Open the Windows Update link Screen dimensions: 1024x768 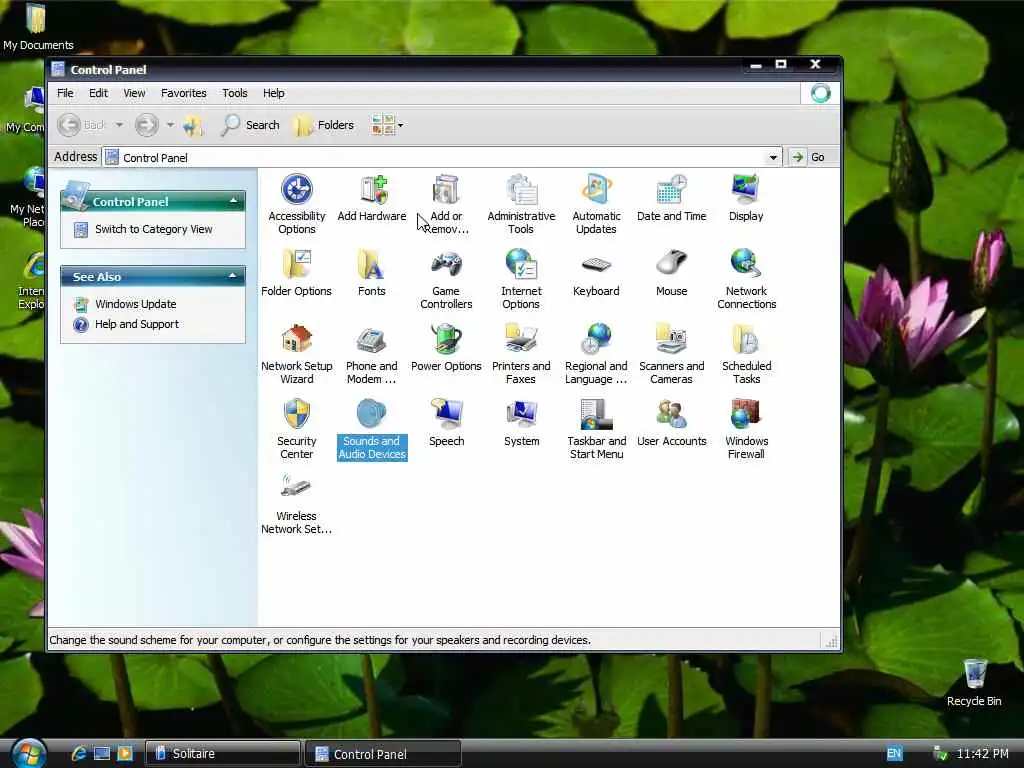136,304
